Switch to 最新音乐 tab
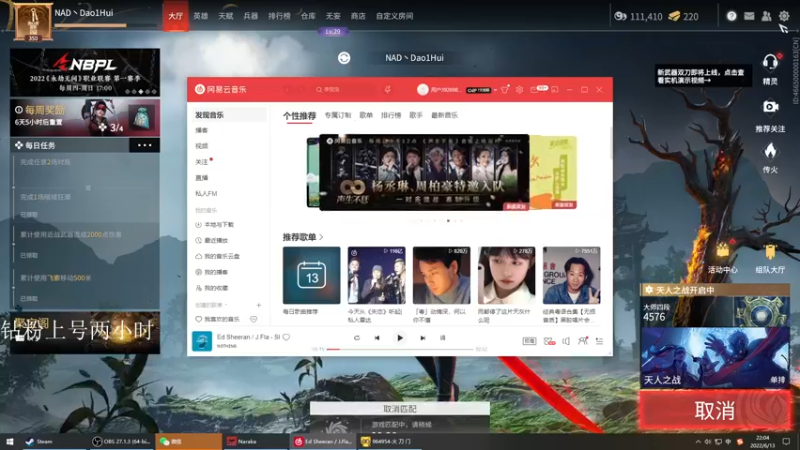 [444, 115]
